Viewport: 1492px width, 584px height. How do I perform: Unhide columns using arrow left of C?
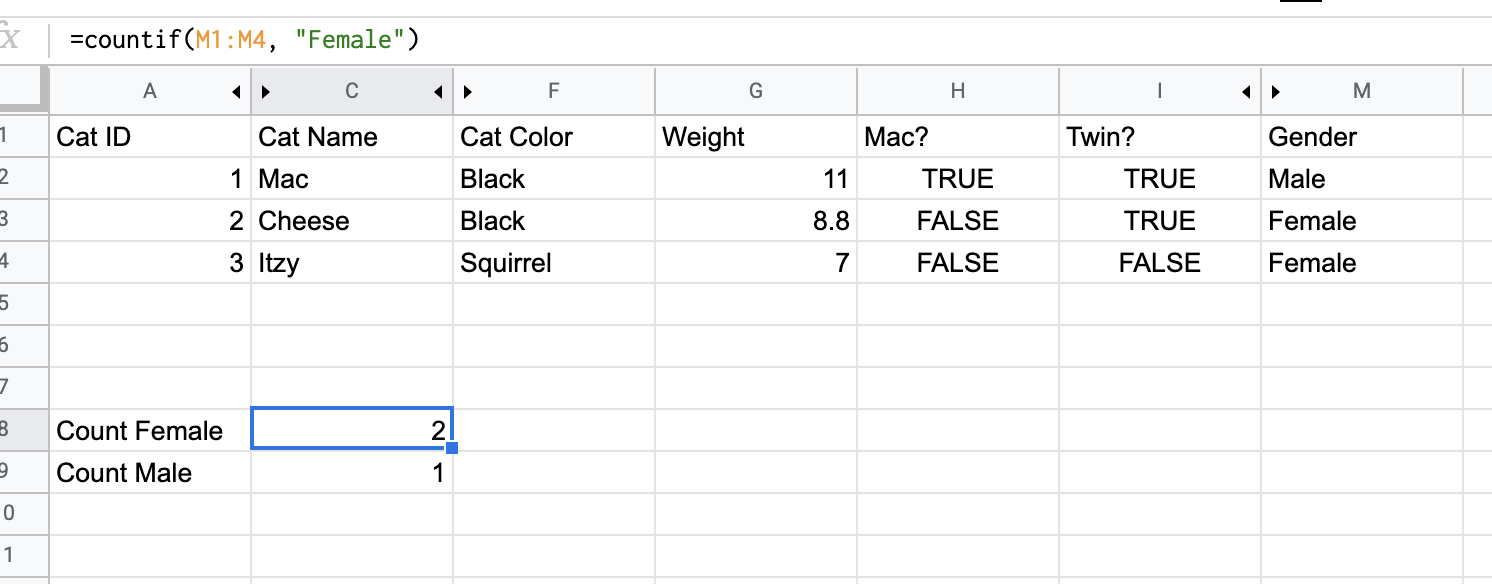(x=266, y=92)
